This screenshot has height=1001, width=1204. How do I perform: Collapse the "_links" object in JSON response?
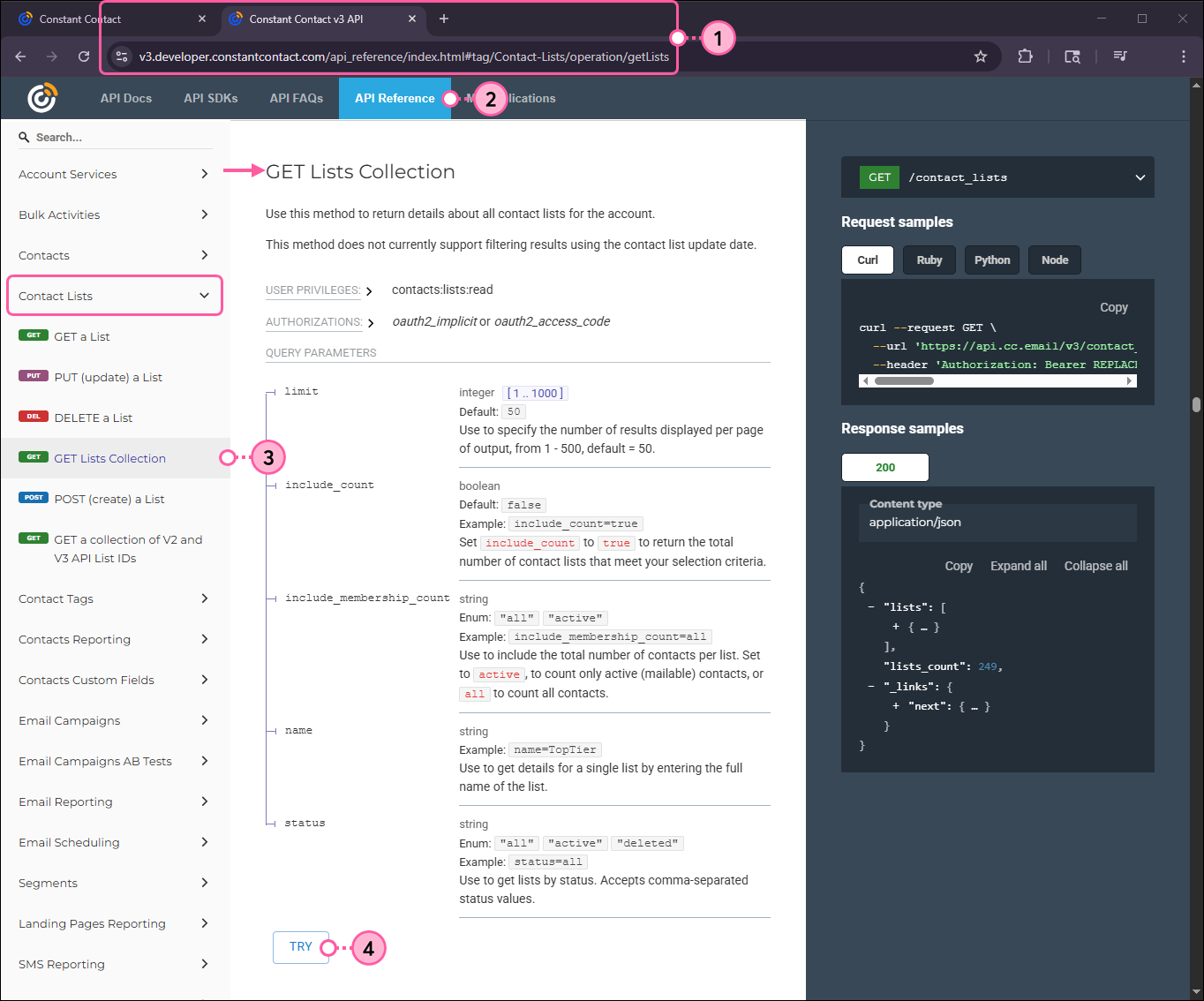(x=871, y=687)
